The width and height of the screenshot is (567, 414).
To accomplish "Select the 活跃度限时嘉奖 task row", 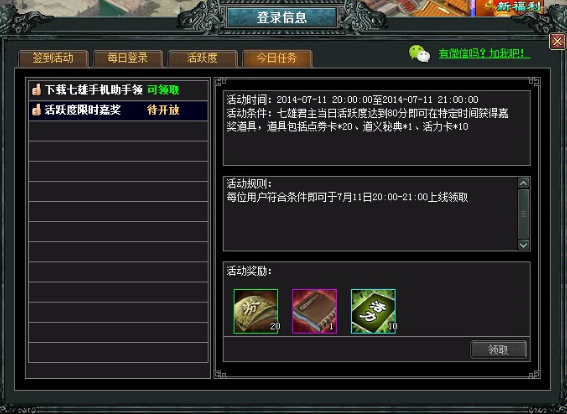I will click(118, 110).
